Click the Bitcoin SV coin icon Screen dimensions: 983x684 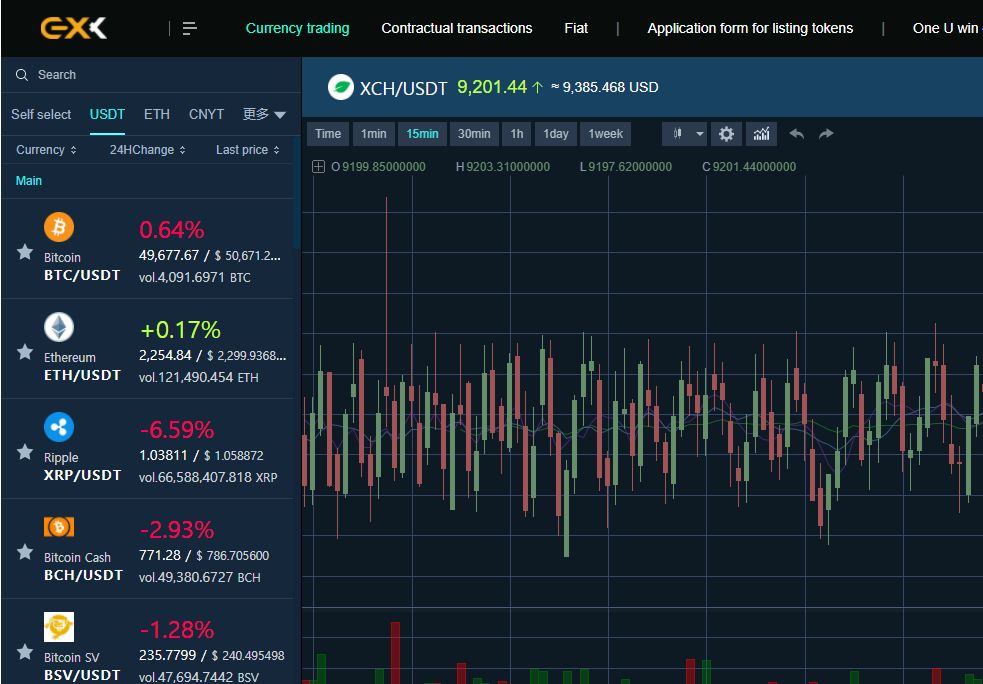pos(59,627)
